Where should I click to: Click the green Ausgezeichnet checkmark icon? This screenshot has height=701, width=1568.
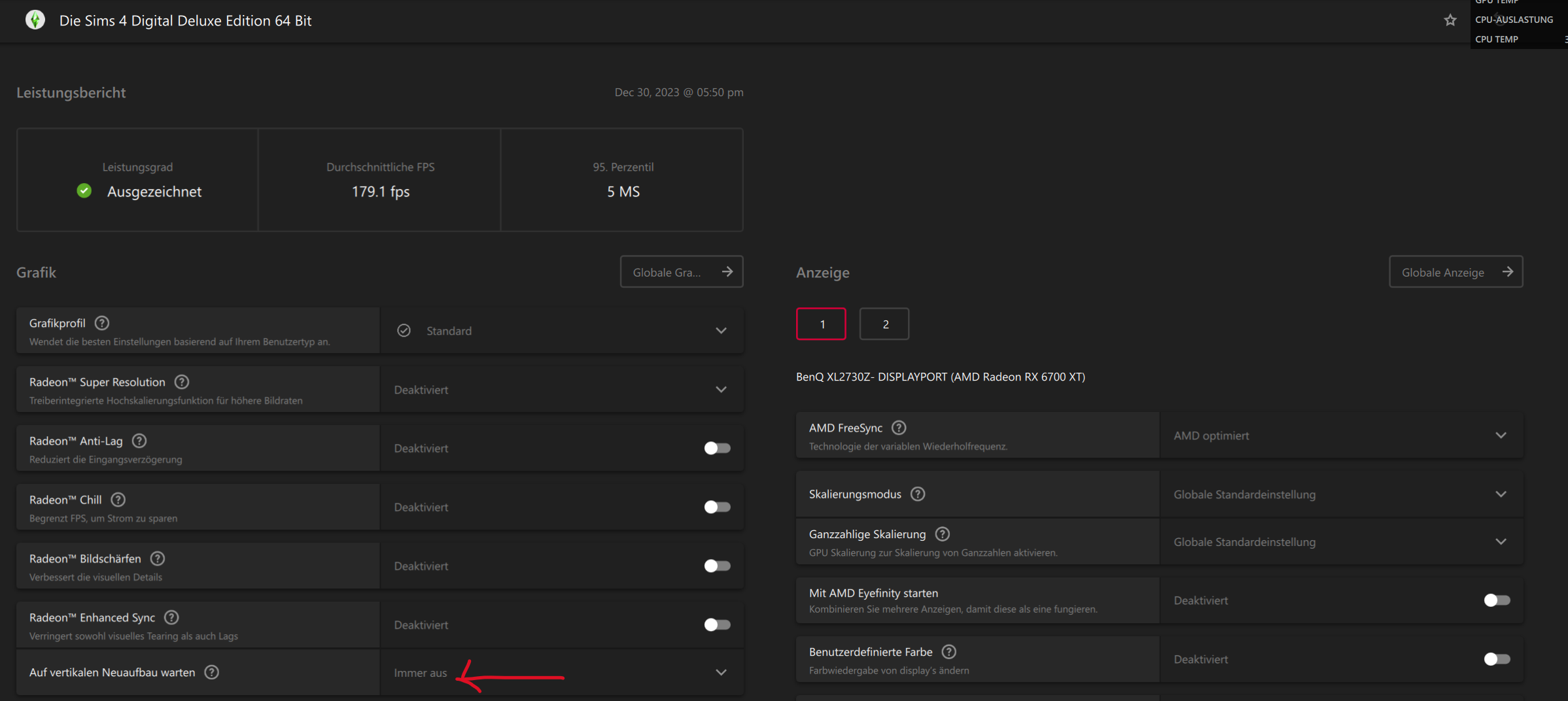84,191
